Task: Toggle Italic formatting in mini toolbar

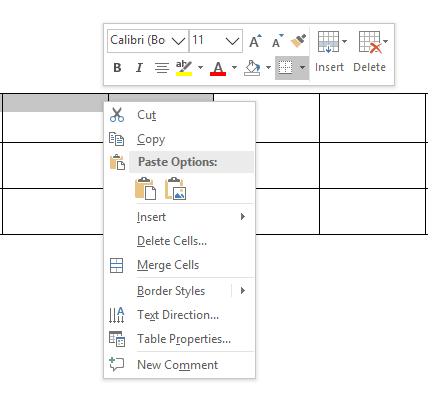Action: coord(139,68)
